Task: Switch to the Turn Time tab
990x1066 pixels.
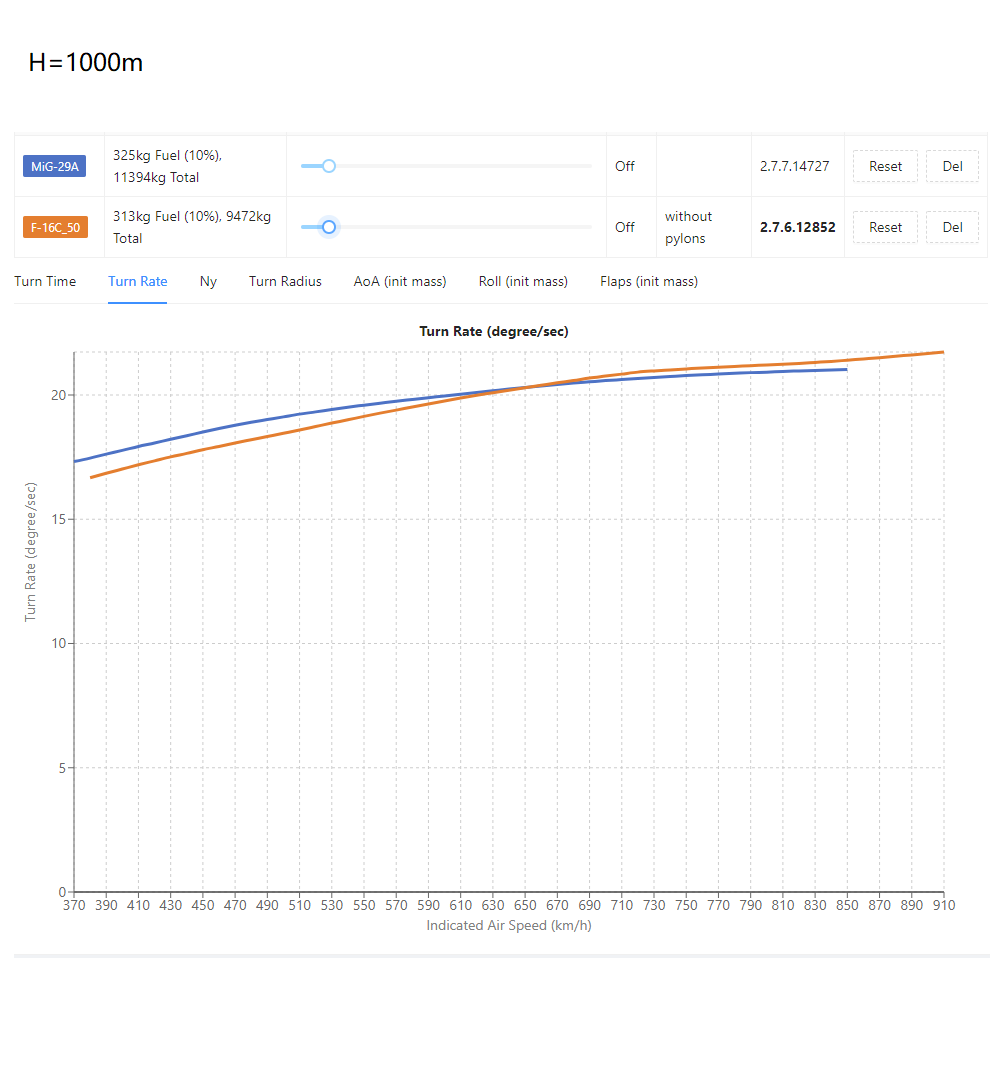Action: [x=45, y=281]
